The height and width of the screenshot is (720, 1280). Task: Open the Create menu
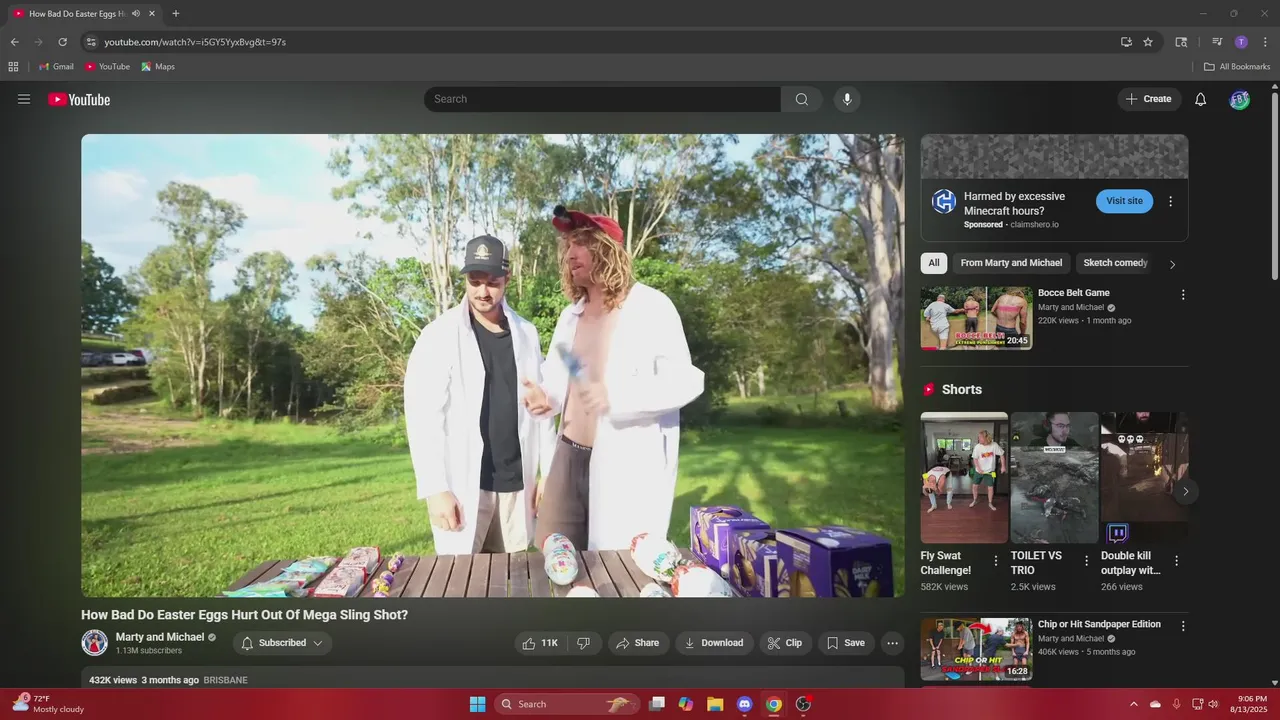1149,99
